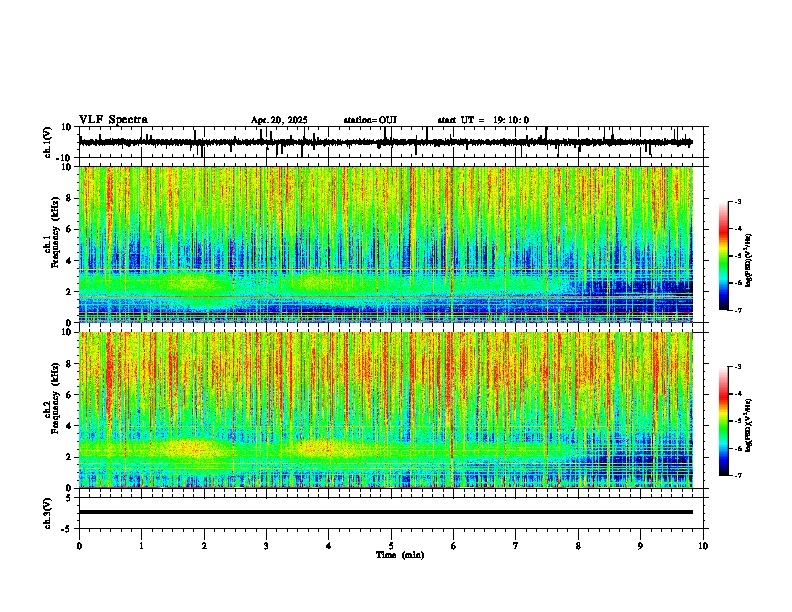Screen dimensions: 792x612
Task: Click the 'ch.1(V)' axis label
Action: 48,142
